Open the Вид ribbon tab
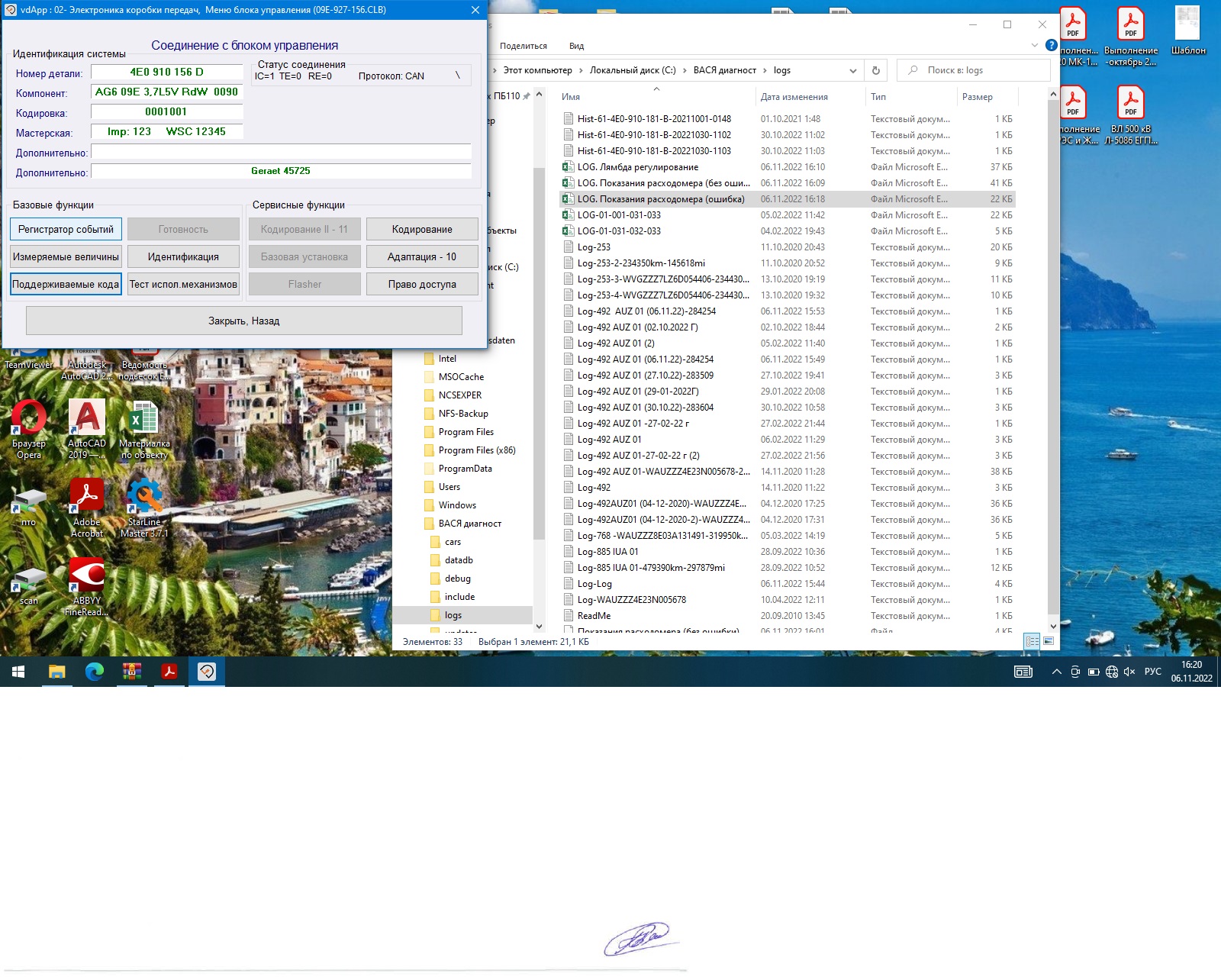The image size is (1221, 980). pyautogui.click(x=576, y=46)
